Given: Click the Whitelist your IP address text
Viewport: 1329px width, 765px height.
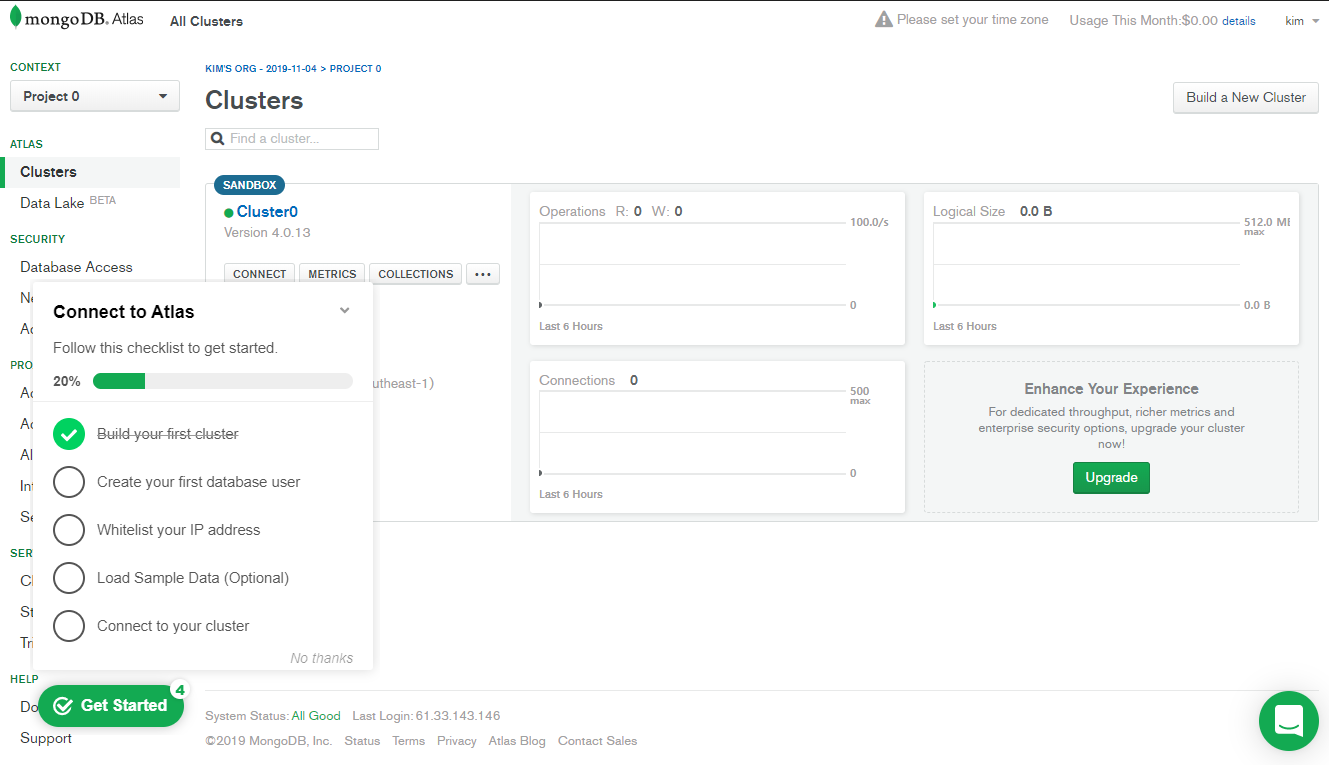Looking at the screenshot, I should click(x=179, y=530).
